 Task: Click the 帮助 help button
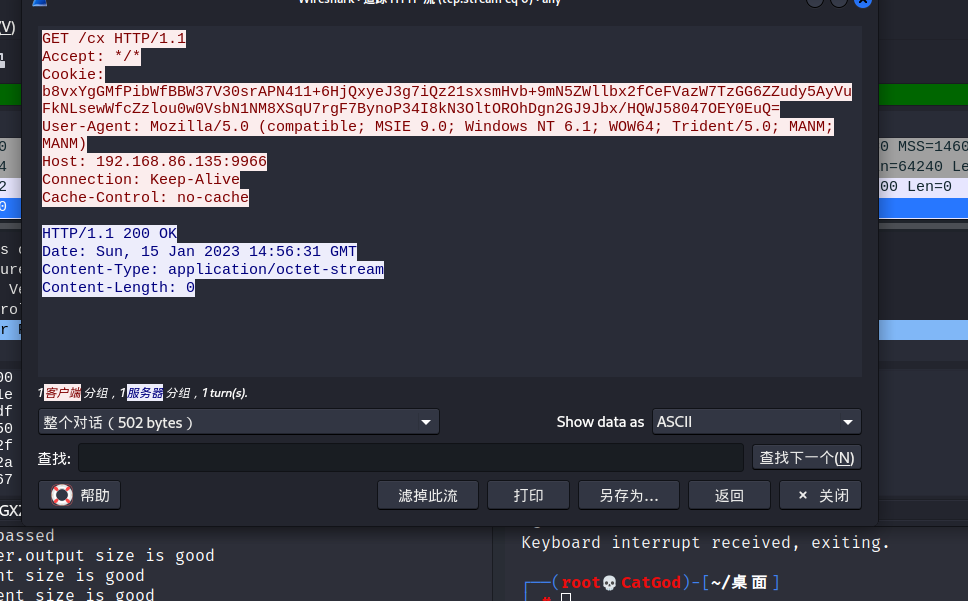80,495
